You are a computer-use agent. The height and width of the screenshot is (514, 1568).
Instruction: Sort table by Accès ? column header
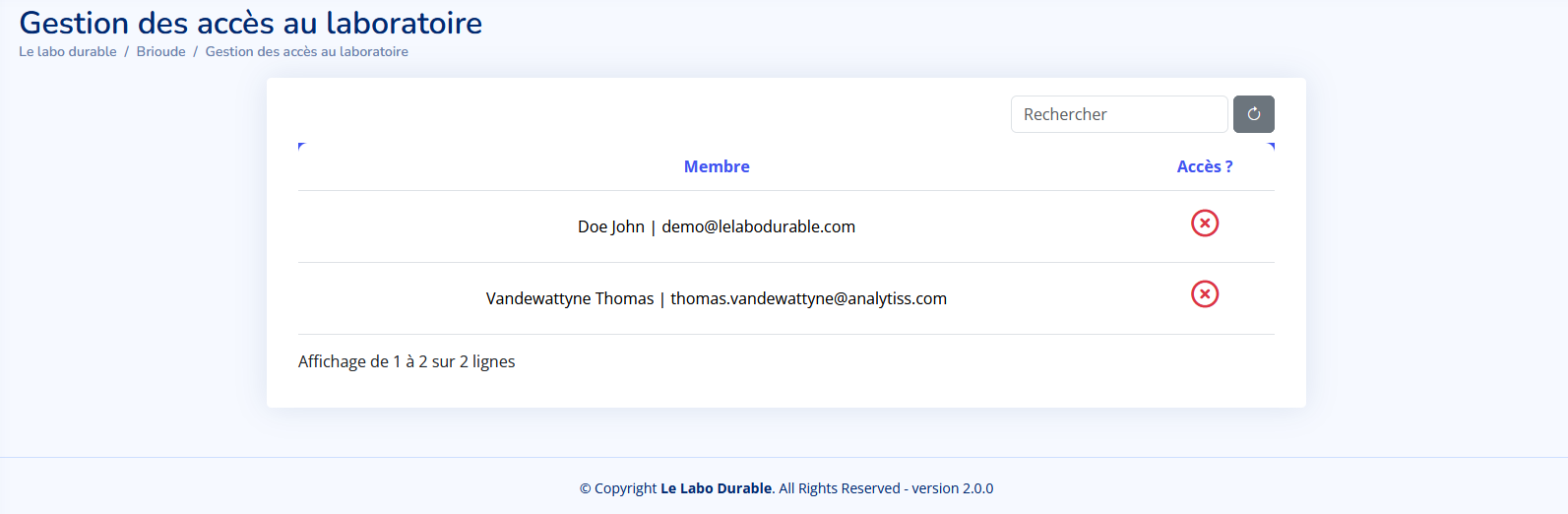1204,166
